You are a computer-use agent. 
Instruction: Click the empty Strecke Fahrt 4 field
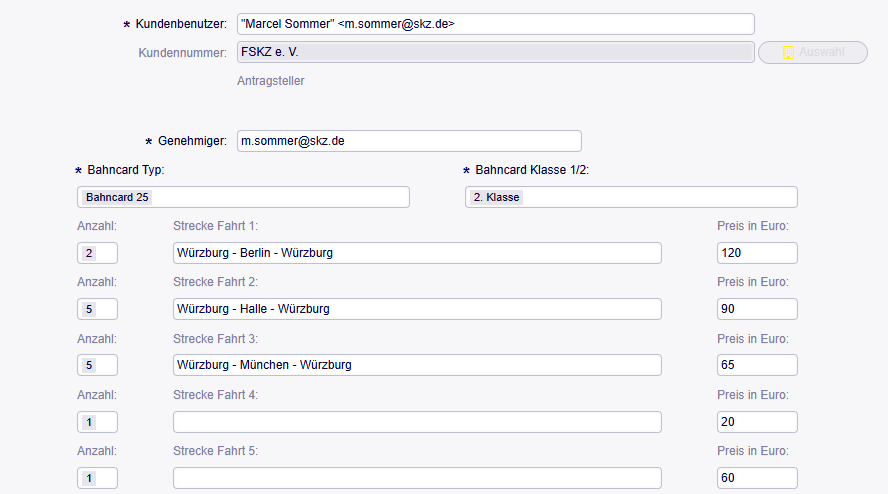[417, 422]
